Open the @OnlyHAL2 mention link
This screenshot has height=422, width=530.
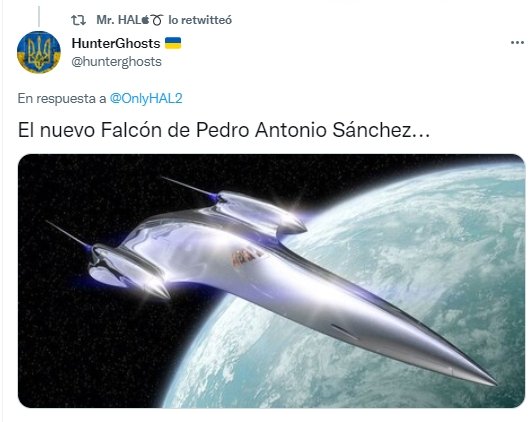(146, 98)
